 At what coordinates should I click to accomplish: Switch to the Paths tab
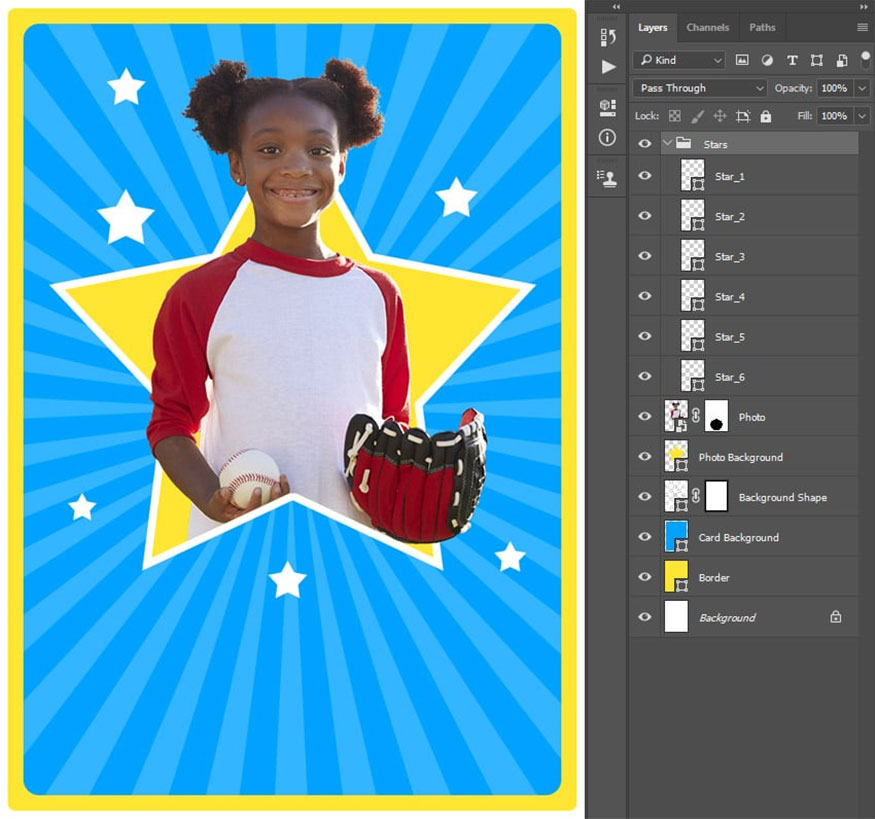762,27
